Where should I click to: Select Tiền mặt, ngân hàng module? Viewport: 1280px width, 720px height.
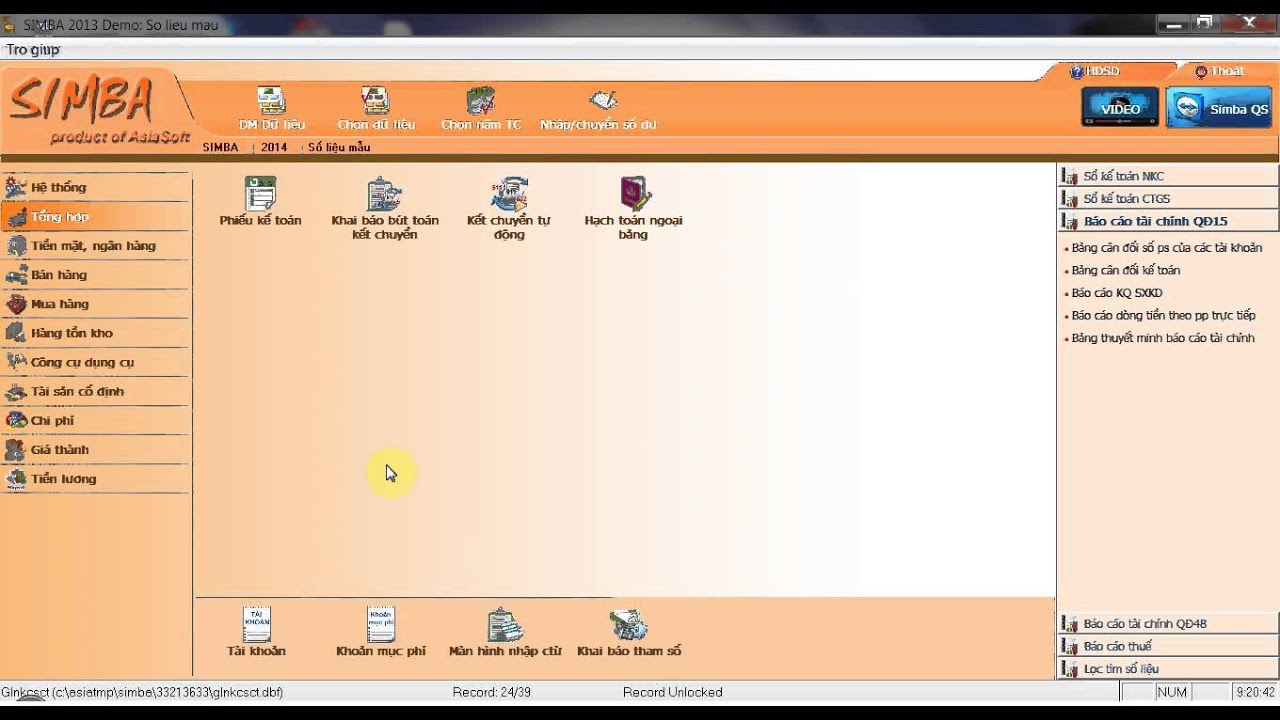tap(95, 246)
